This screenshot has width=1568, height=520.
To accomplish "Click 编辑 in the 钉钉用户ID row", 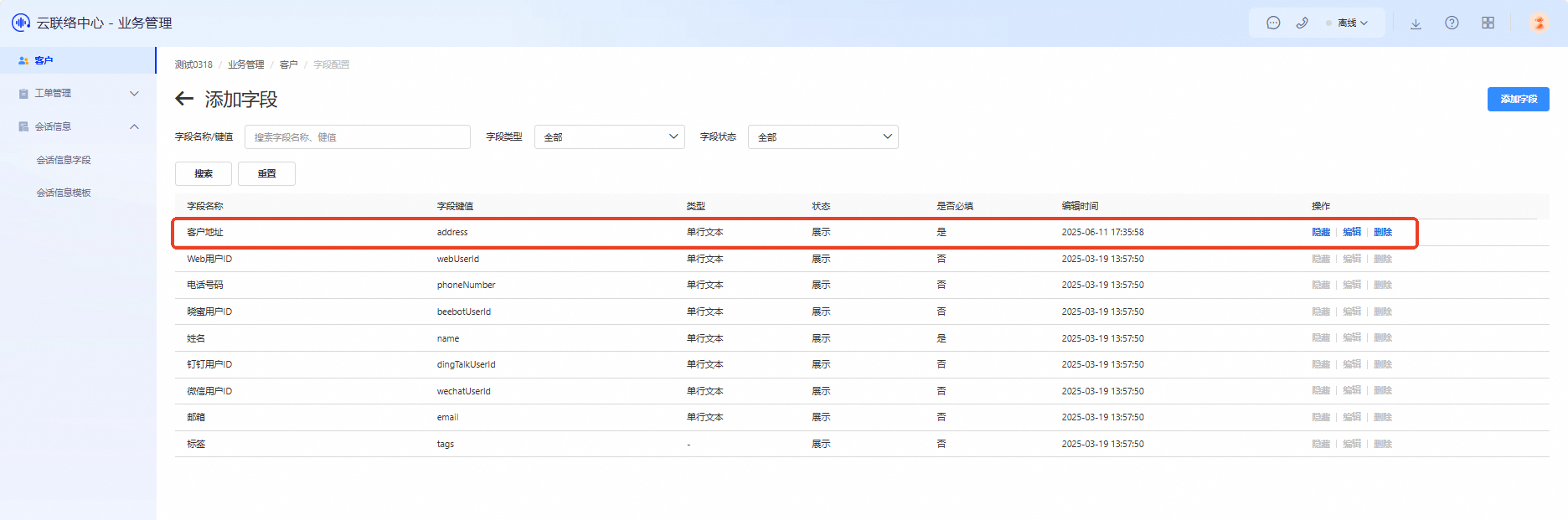I will tap(1352, 364).
